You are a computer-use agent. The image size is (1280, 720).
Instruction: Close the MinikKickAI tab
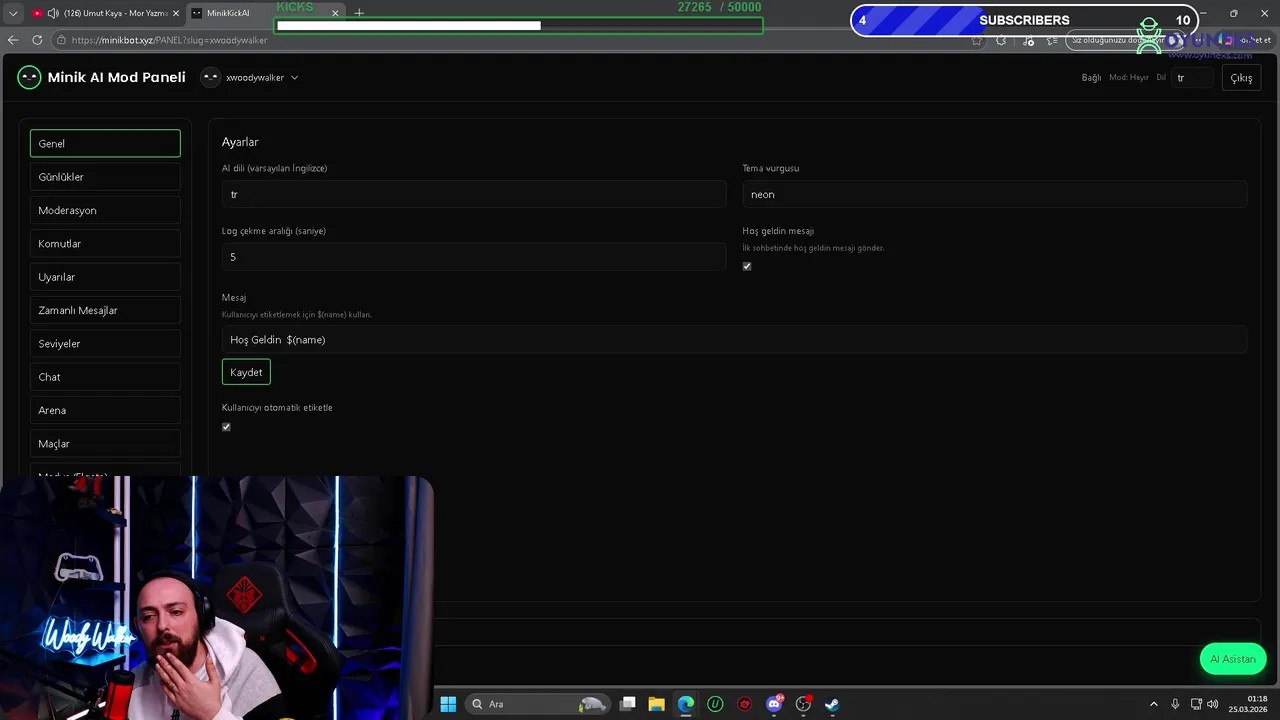[x=335, y=13]
